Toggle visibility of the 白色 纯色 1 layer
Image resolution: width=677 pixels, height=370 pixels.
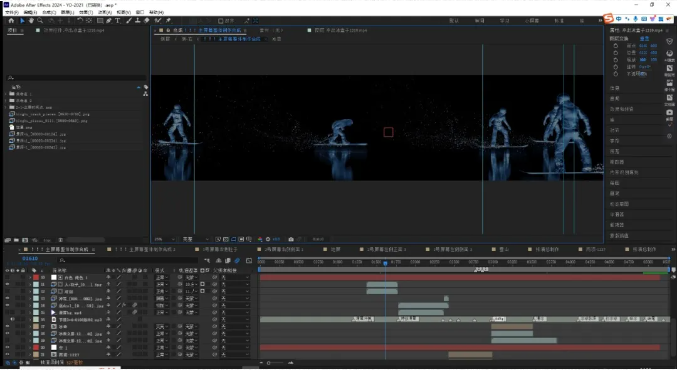click(7, 277)
